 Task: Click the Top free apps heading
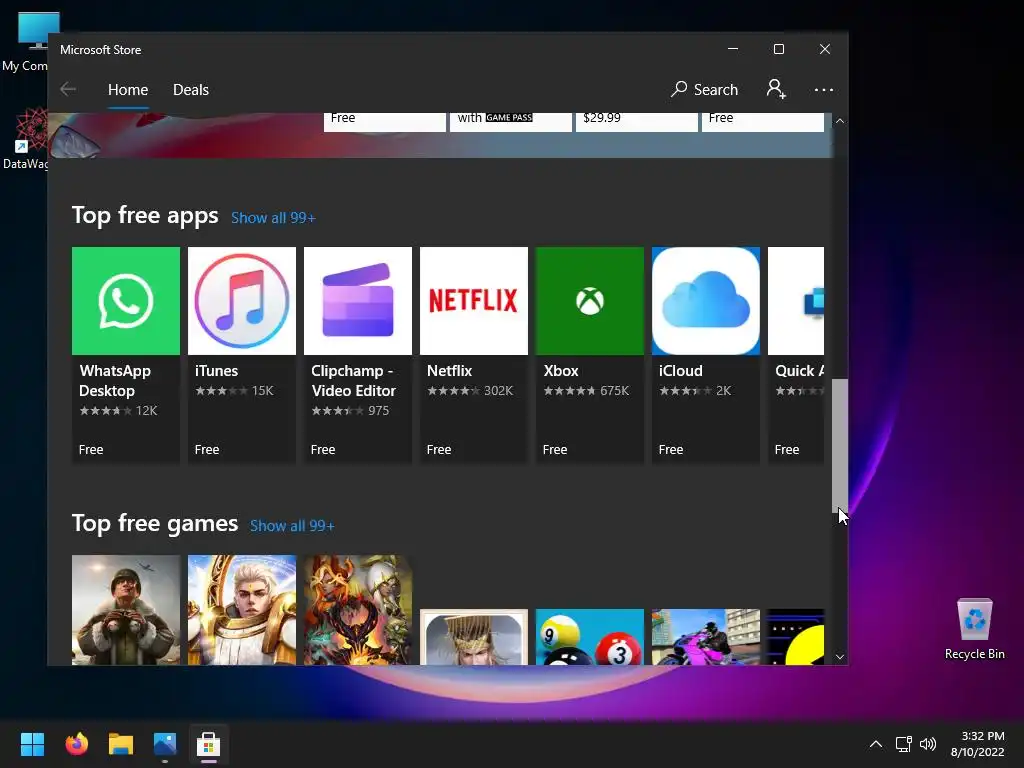pos(145,216)
